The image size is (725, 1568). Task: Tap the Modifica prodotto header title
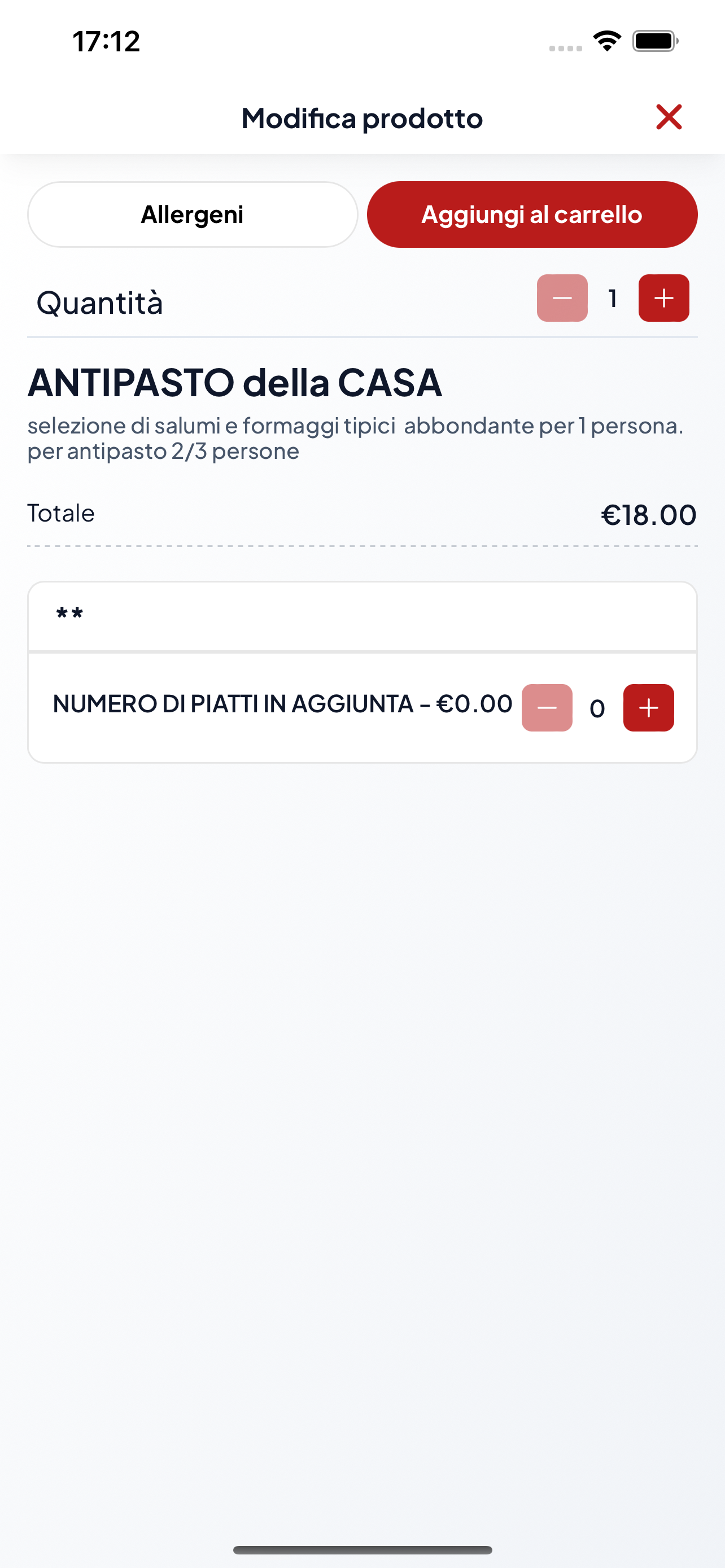(362, 118)
